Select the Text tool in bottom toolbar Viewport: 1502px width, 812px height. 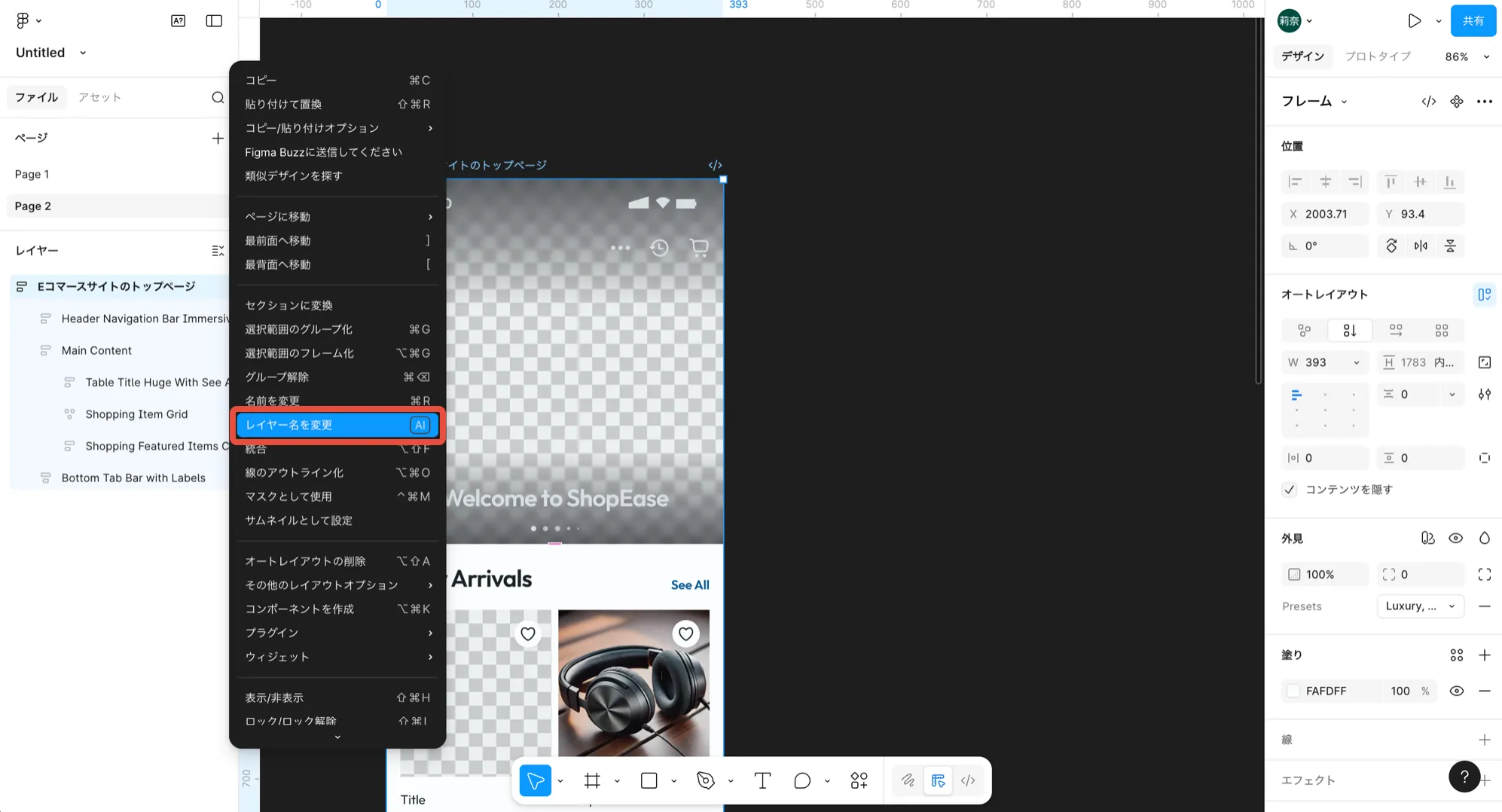(x=762, y=781)
